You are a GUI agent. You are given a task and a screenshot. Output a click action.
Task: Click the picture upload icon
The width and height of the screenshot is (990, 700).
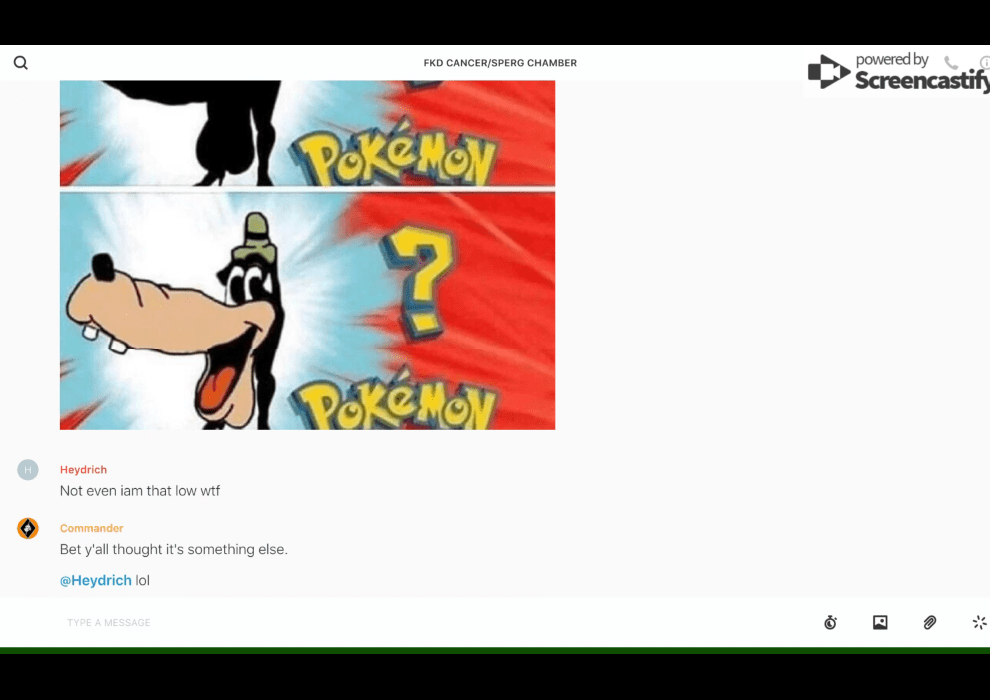pyautogui.click(x=880, y=623)
